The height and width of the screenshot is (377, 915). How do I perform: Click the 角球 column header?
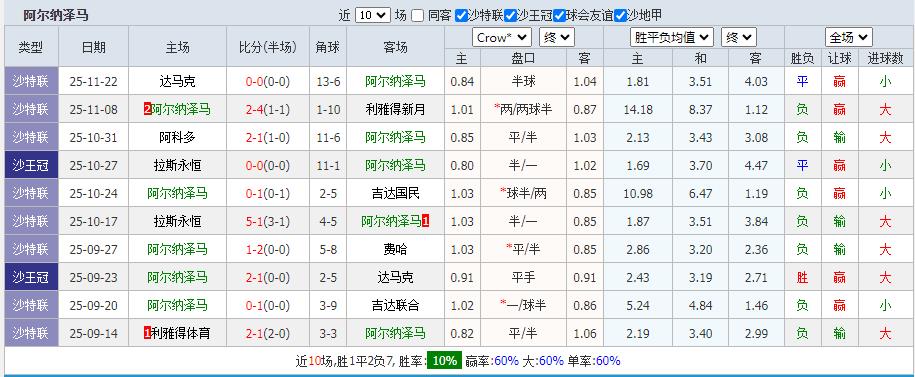pyautogui.click(x=328, y=47)
